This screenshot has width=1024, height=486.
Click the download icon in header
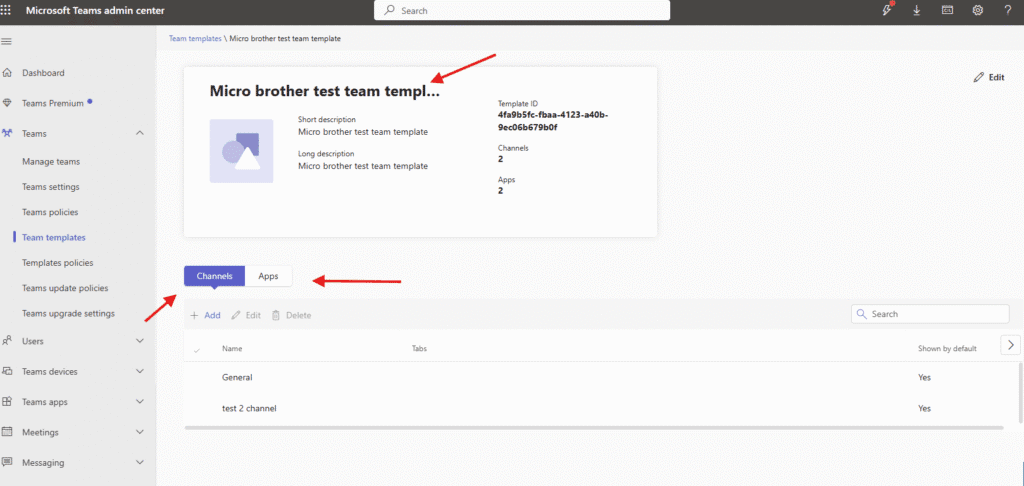[x=916, y=10]
